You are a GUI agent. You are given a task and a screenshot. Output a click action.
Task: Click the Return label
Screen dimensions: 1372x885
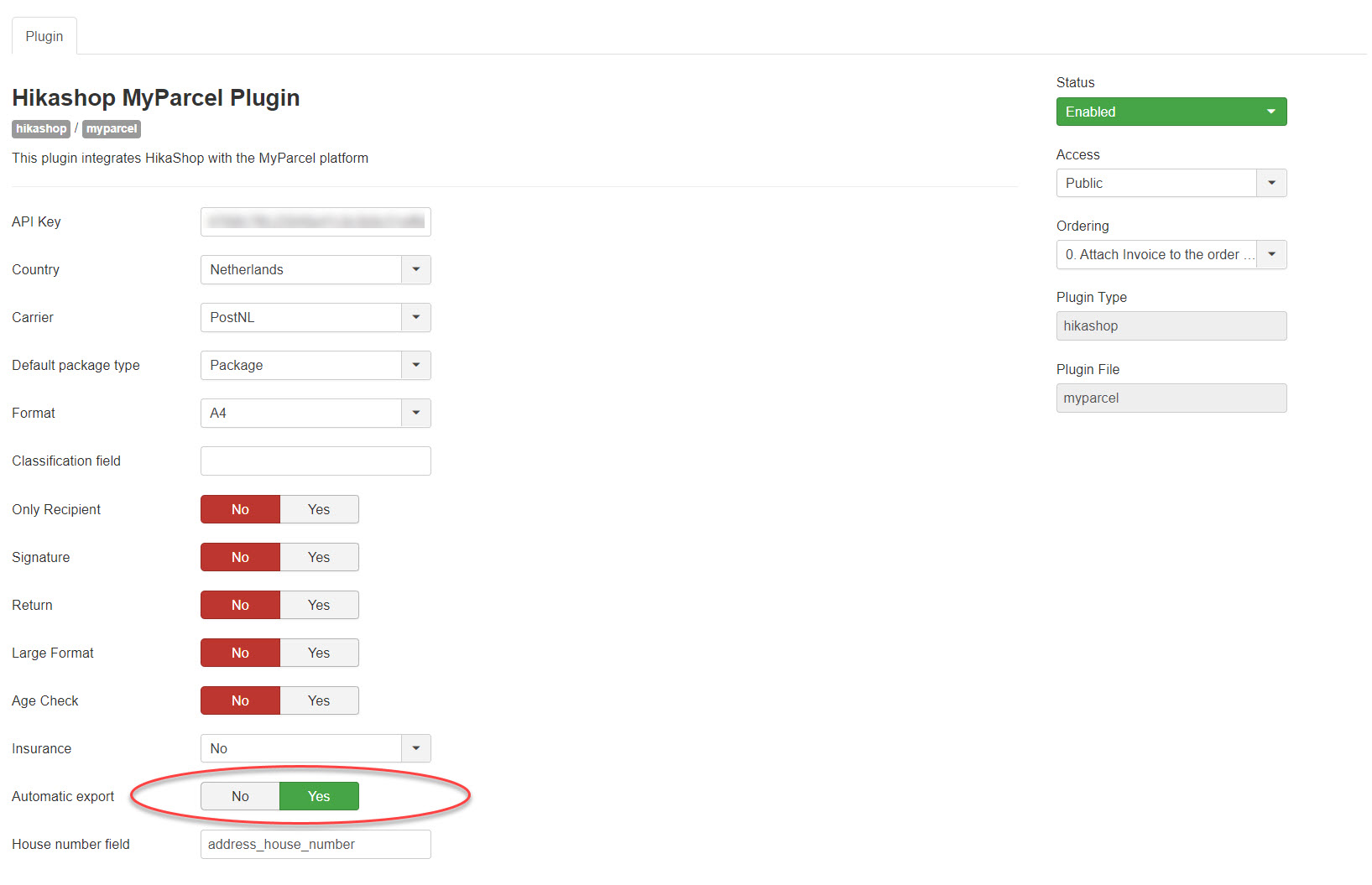click(x=32, y=605)
